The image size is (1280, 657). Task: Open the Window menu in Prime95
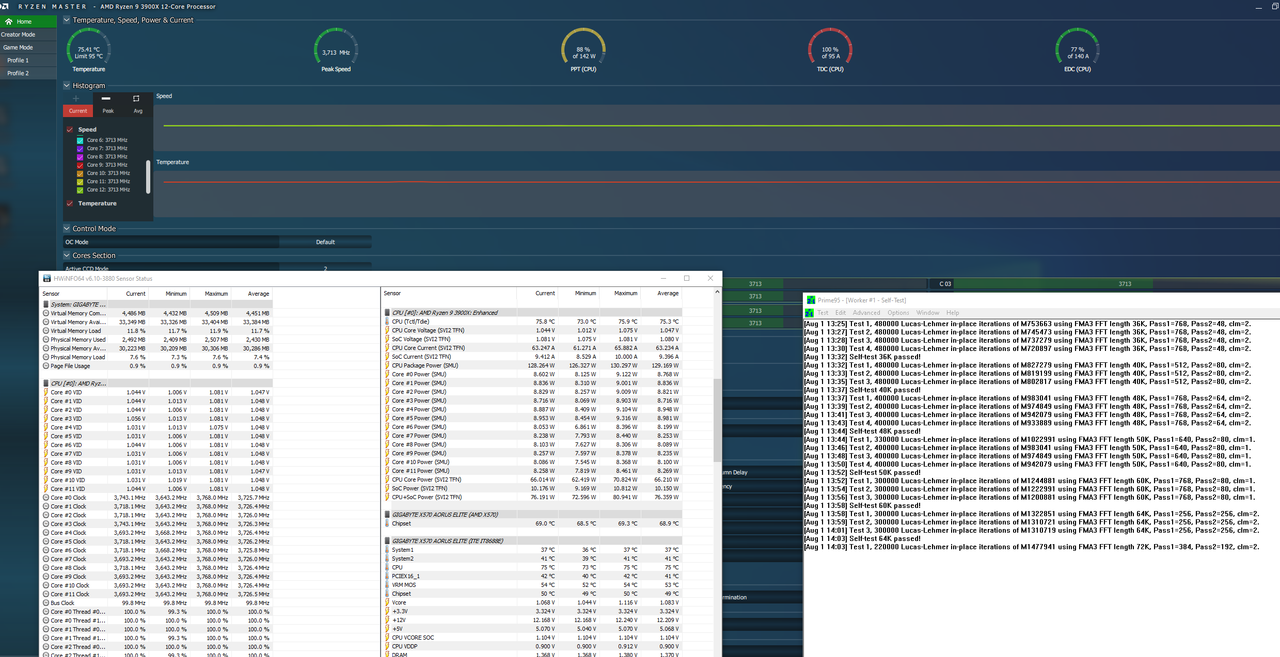(928, 313)
